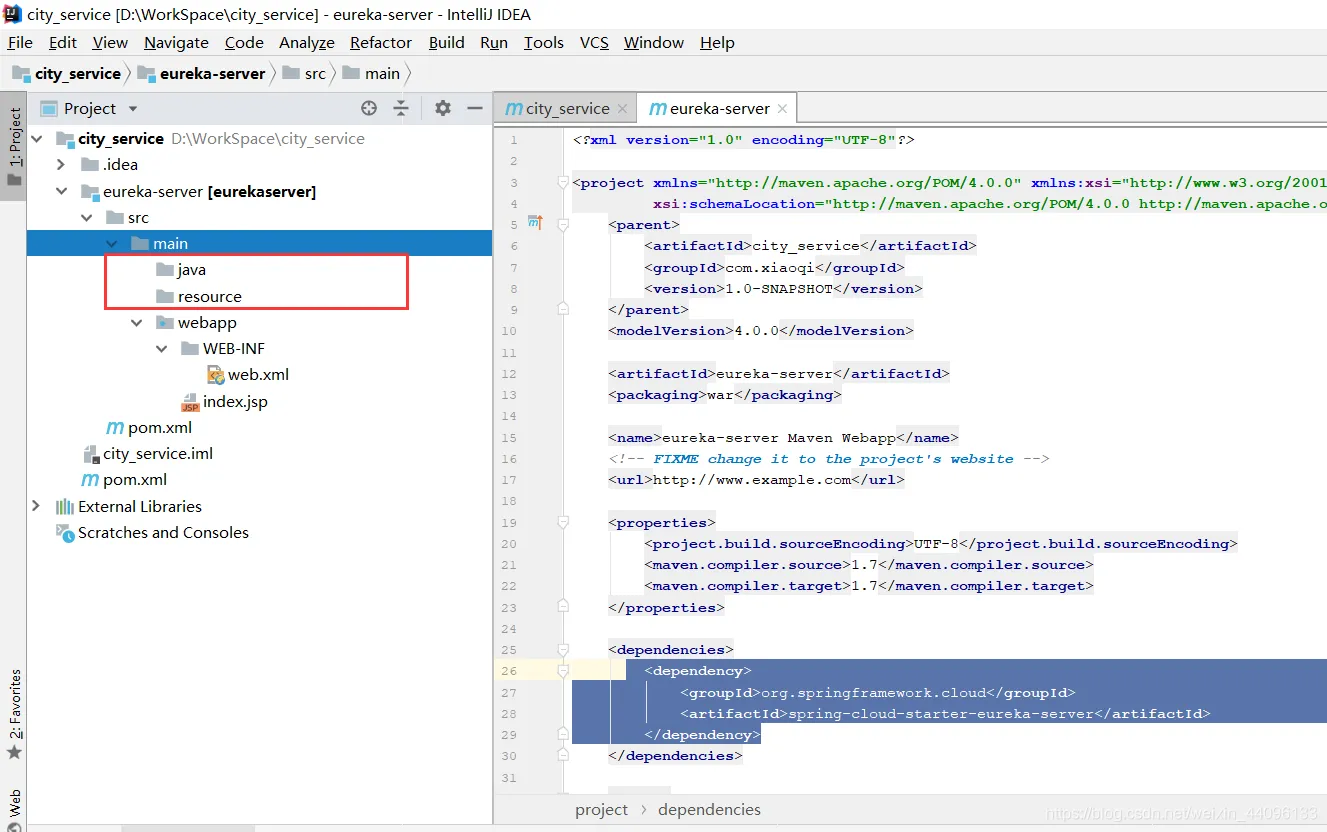Viewport: 1327px width, 832px height.
Task: Collapse the city_service root node
Action: (x=37, y=138)
